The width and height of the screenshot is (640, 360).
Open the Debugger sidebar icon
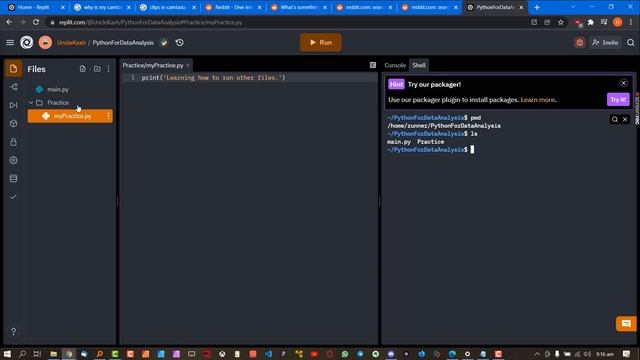click(13, 105)
